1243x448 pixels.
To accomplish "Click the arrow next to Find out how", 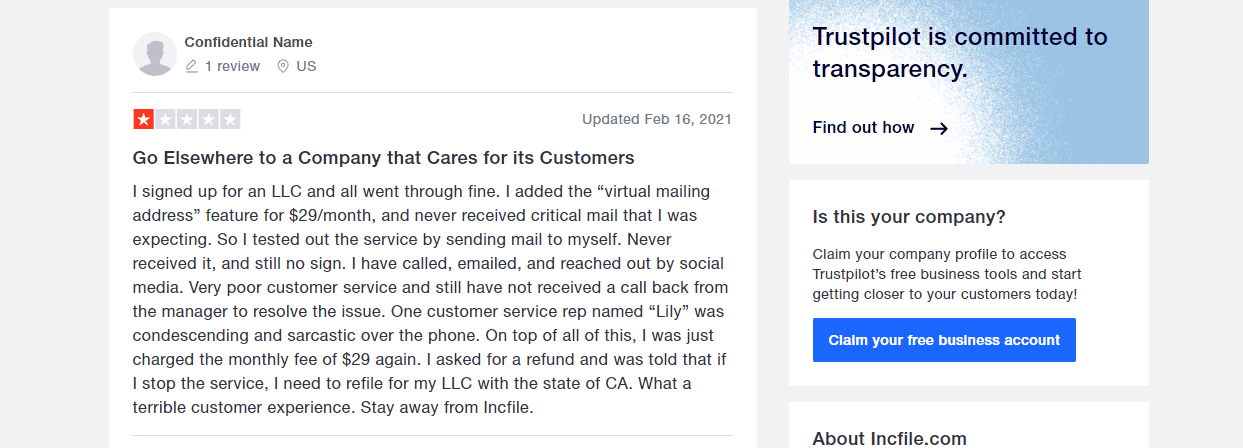I will tap(938, 128).
